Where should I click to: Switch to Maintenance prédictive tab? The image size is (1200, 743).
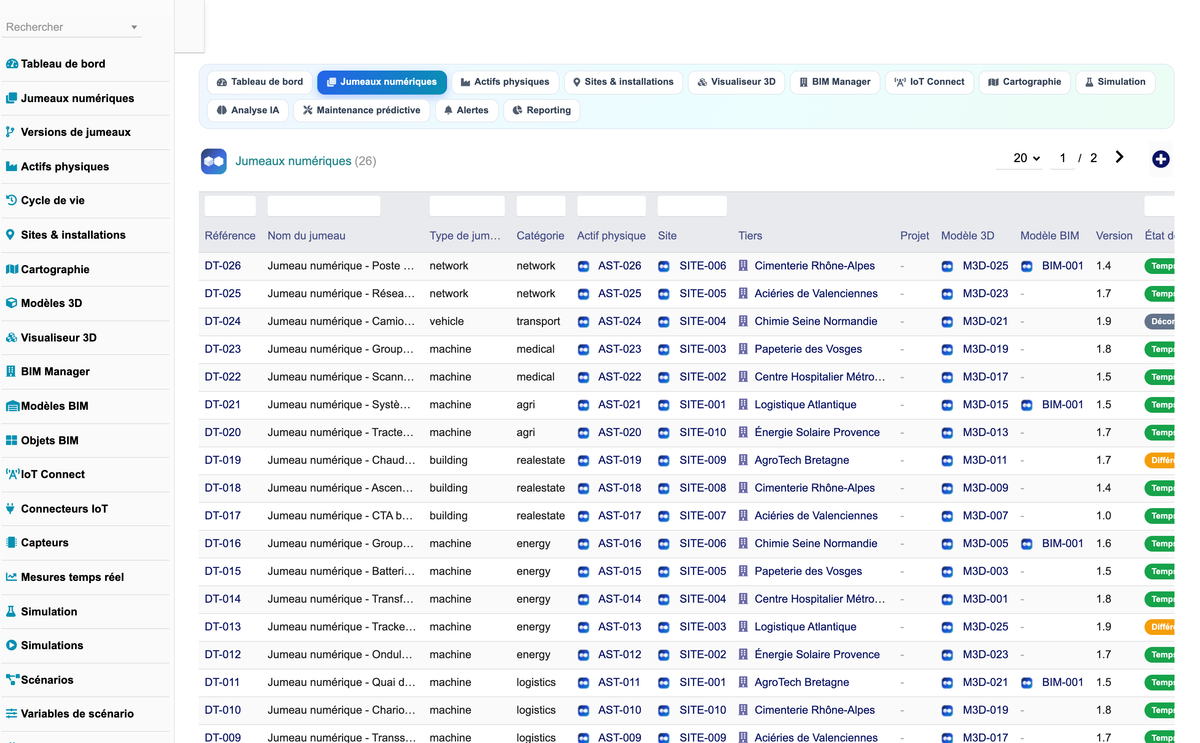(x=361, y=110)
